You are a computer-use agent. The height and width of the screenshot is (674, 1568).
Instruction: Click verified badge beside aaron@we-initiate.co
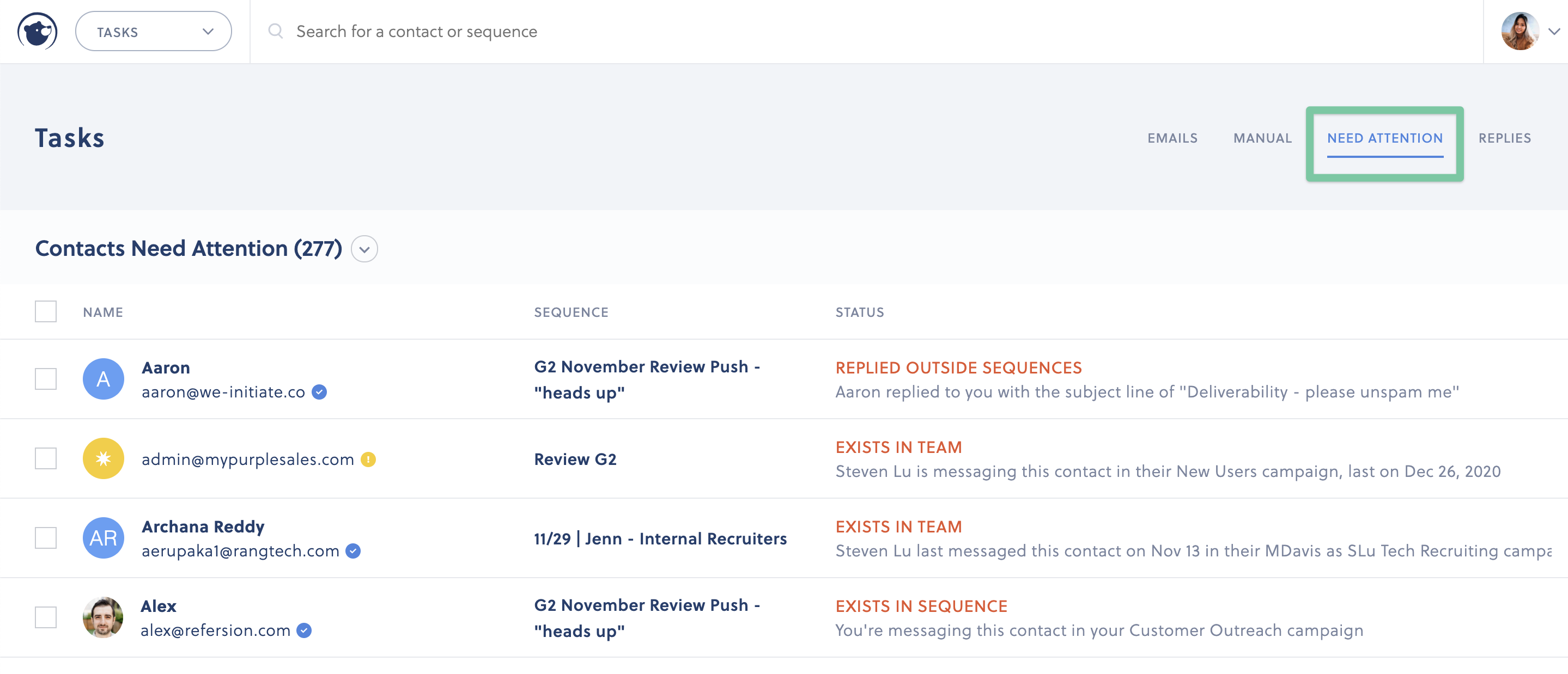[x=320, y=393]
